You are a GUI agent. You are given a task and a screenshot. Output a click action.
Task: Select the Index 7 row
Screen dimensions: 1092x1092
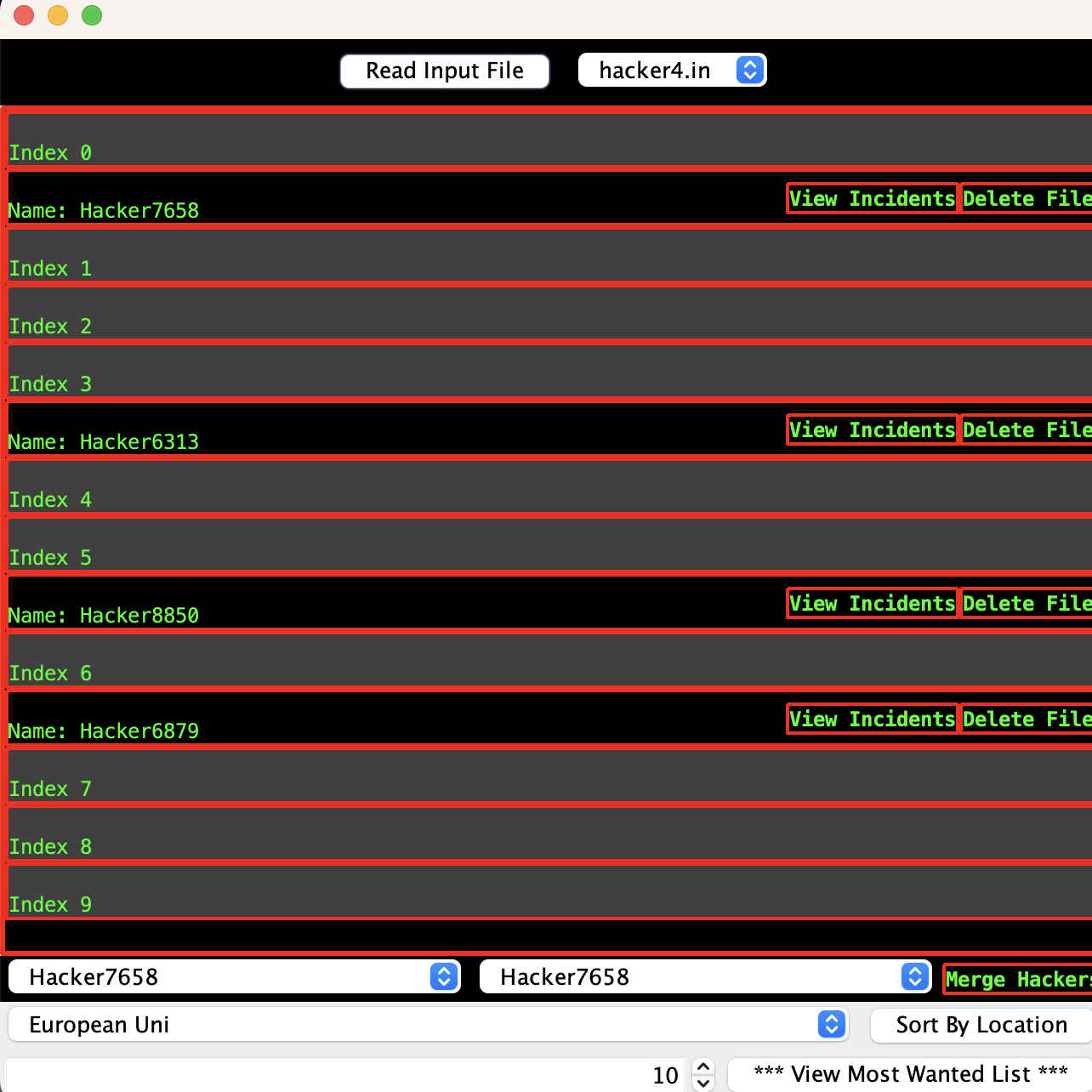coord(549,776)
